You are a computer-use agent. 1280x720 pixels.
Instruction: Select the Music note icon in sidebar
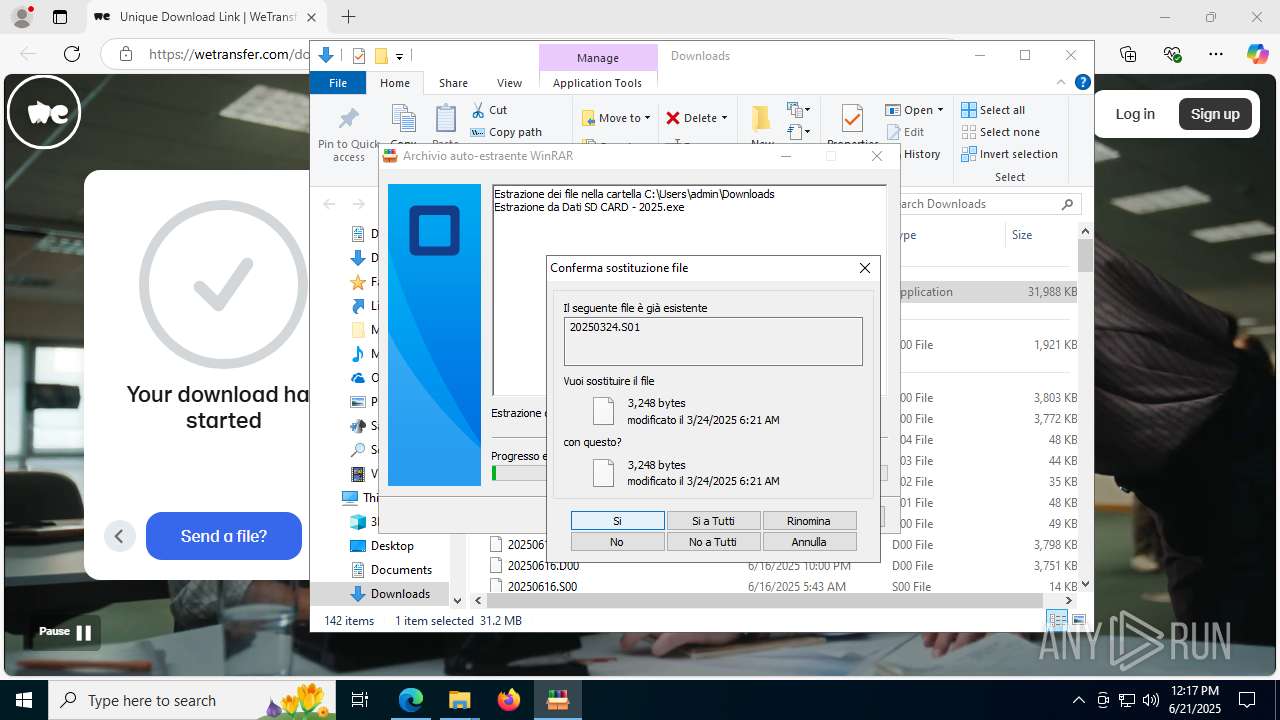click(358, 354)
